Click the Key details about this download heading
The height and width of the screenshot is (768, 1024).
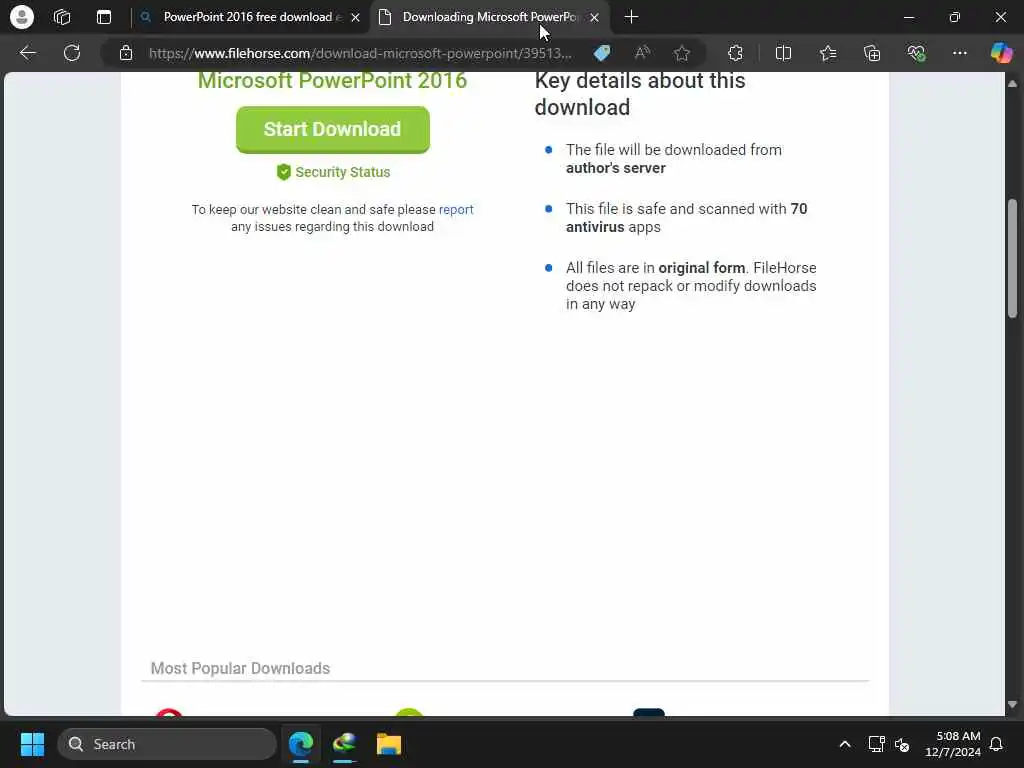pyautogui.click(x=640, y=93)
